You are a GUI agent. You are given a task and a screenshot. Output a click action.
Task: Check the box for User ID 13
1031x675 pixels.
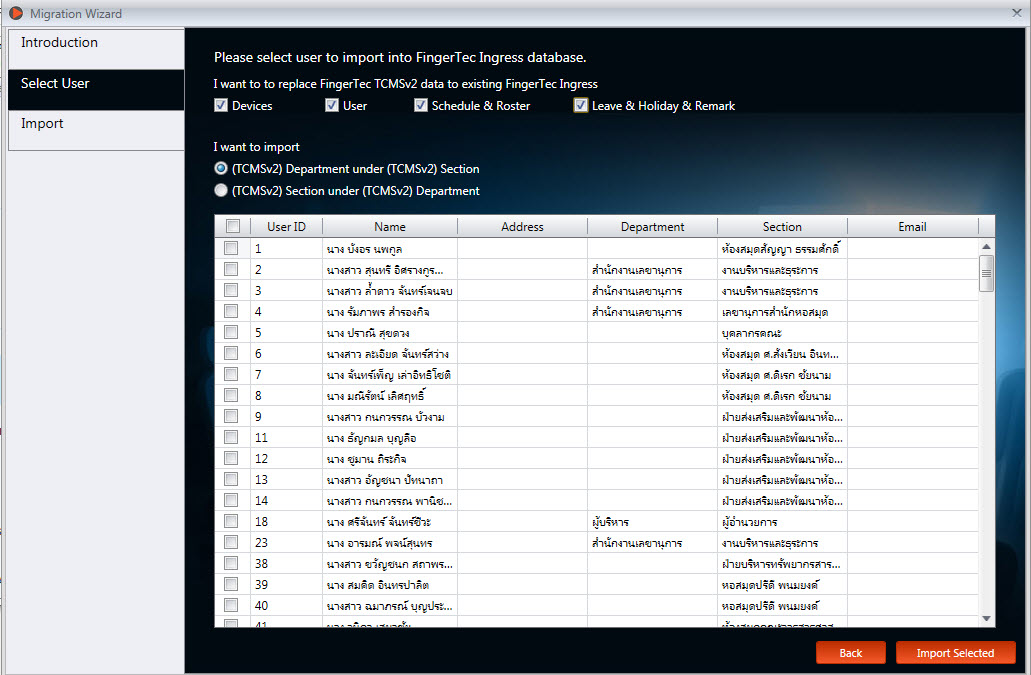[231, 480]
